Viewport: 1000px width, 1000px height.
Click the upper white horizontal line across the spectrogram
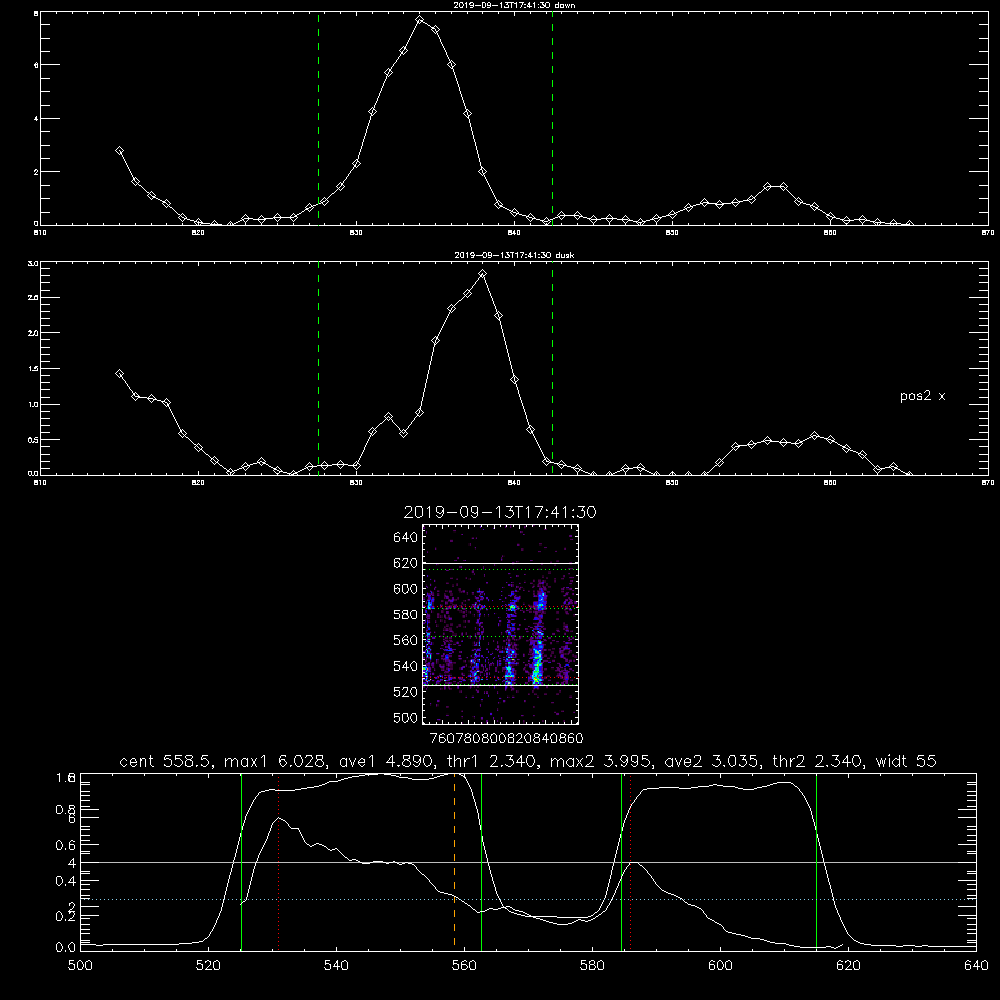click(x=501, y=563)
